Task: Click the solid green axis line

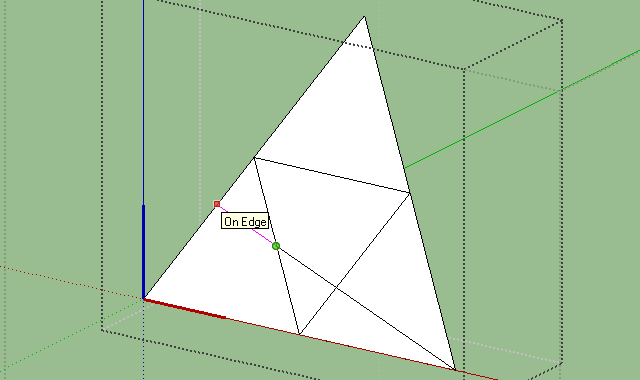Action: [522, 108]
